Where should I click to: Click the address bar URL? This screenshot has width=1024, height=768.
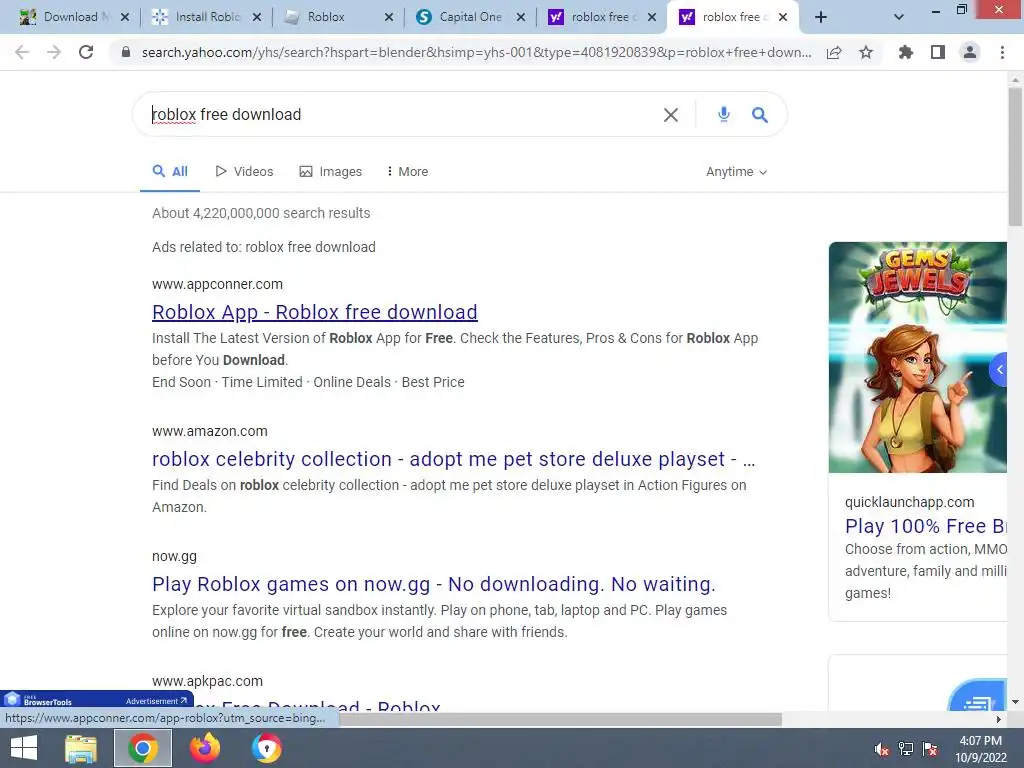pyautogui.click(x=476, y=52)
